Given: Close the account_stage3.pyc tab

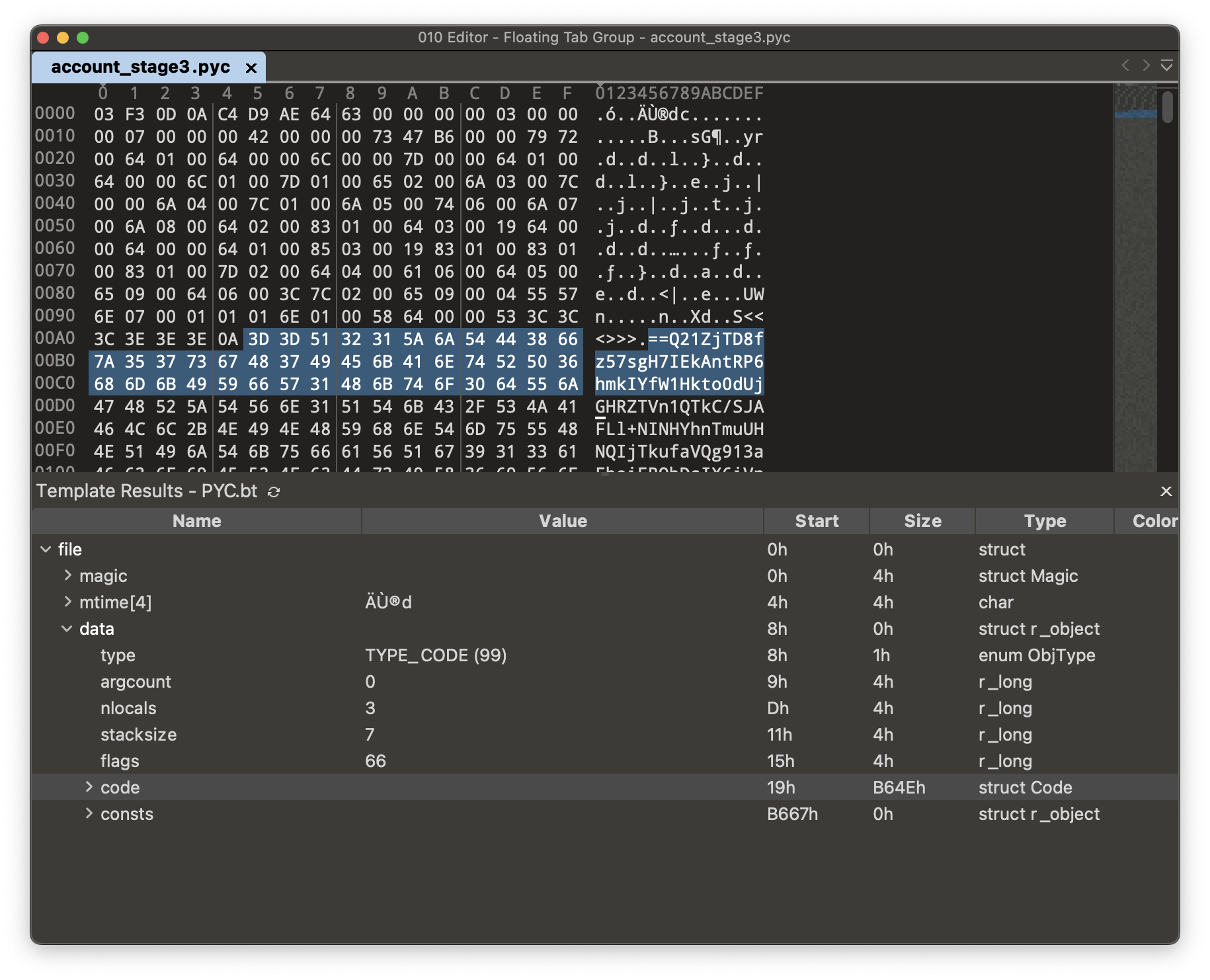Looking at the screenshot, I should coord(251,67).
